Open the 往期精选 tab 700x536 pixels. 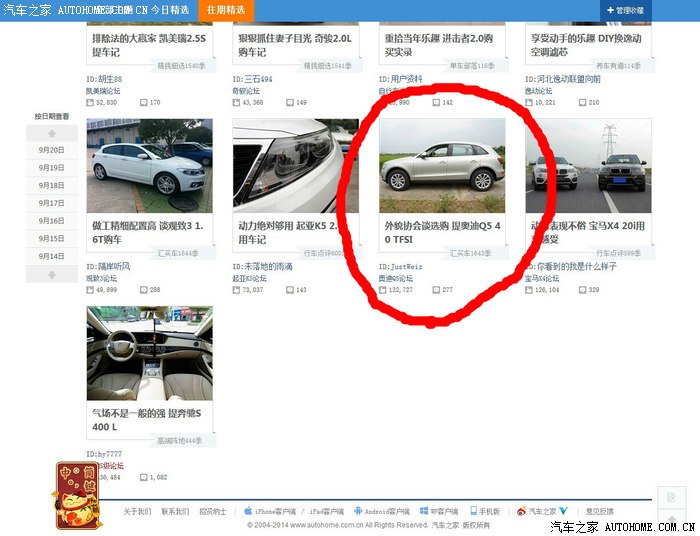point(225,10)
